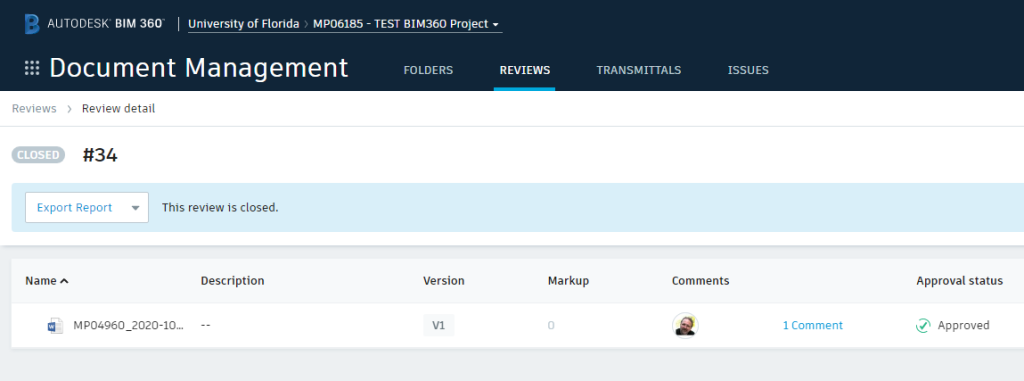The height and width of the screenshot is (381, 1024).
Task: Click the commenter's profile avatar
Action: pos(685,325)
